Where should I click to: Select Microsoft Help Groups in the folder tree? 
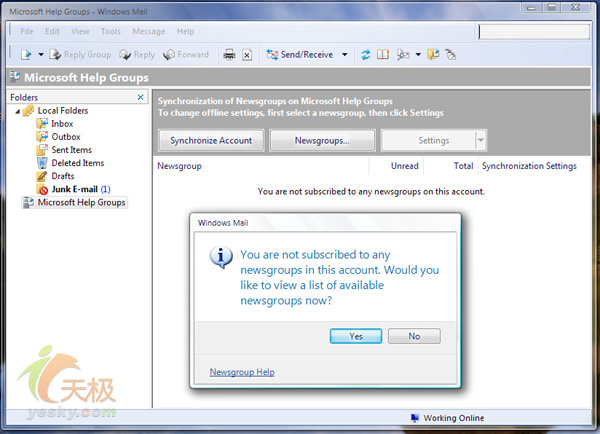pyautogui.click(x=81, y=202)
